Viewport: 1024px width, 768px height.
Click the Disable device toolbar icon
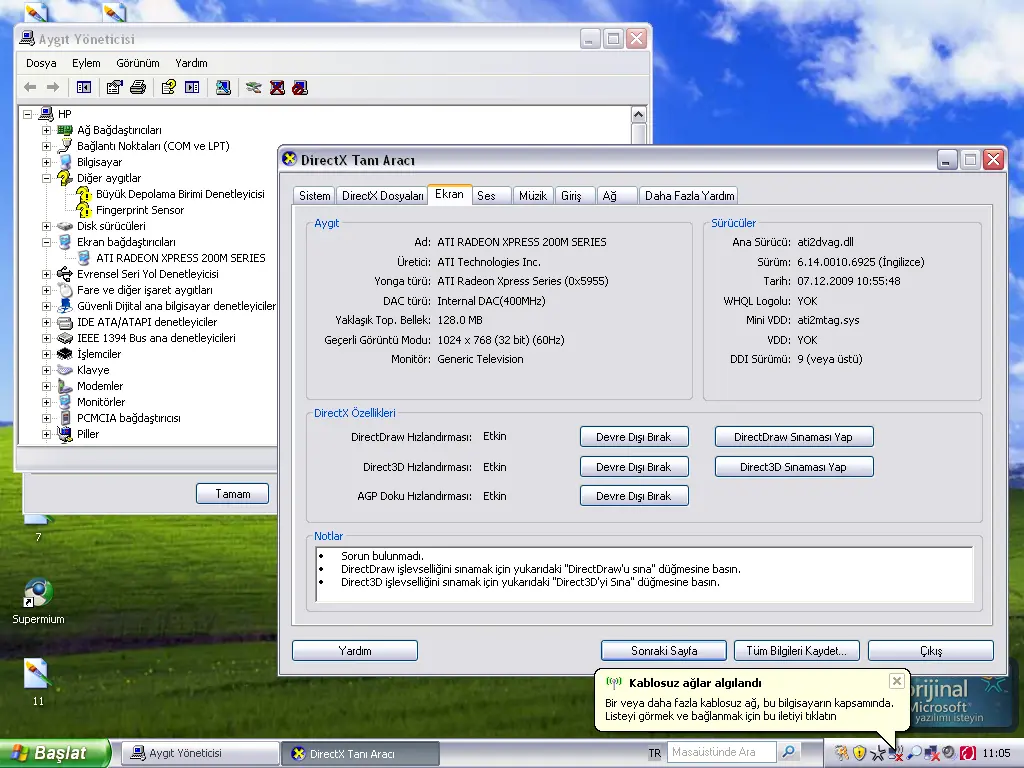click(300, 87)
